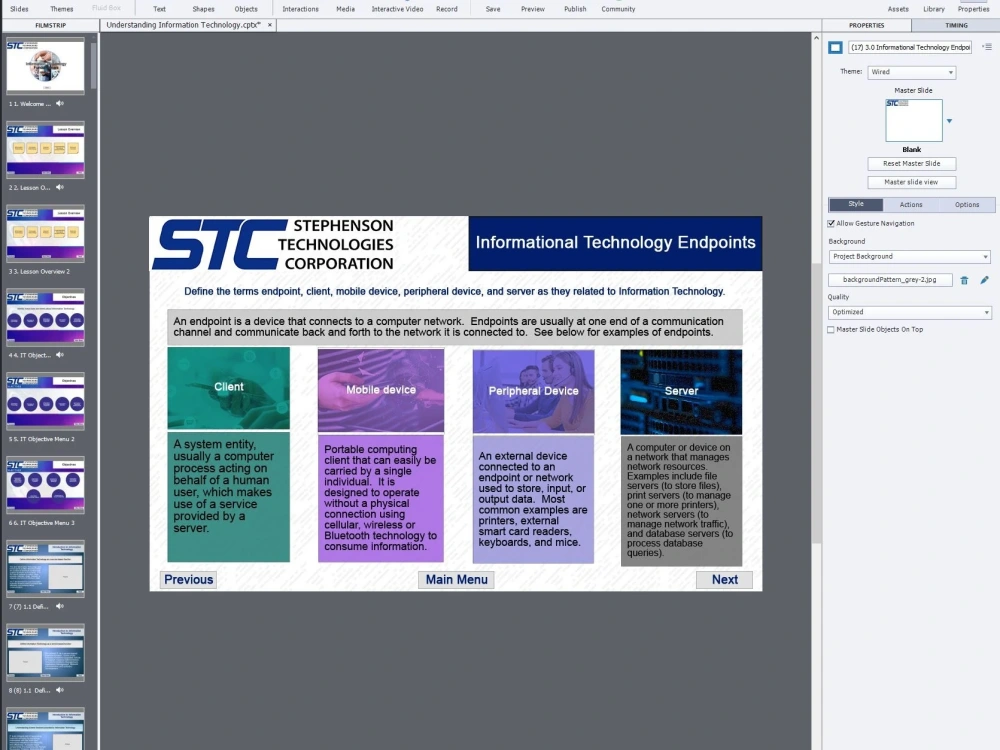This screenshot has width=1000, height=750.
Task: Select the Server image on the slide
Action: point(681,392)
